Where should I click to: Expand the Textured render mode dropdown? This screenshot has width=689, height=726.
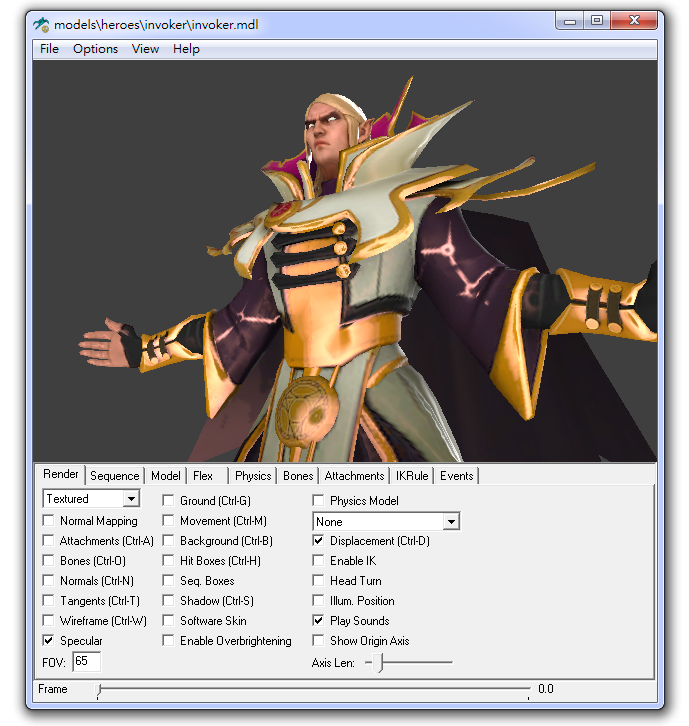(132, 499)
